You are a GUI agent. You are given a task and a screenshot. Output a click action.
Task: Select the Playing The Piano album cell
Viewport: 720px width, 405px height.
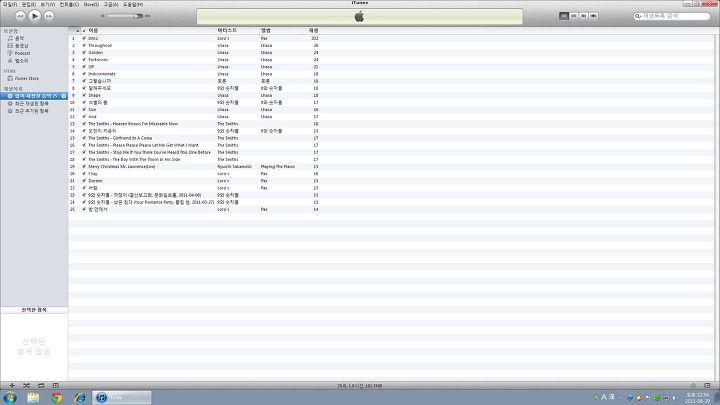(278, 167)
